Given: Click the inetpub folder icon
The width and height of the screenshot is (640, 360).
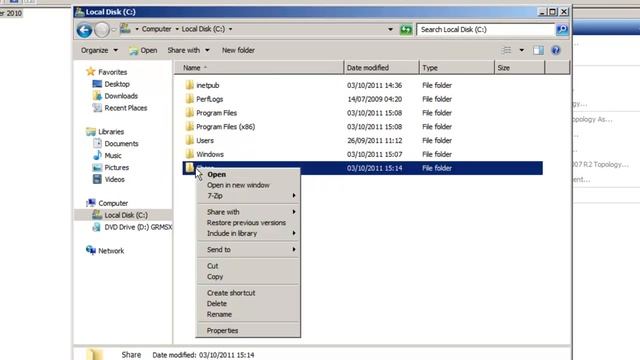Looking at the screenshot, I should 189,85.
